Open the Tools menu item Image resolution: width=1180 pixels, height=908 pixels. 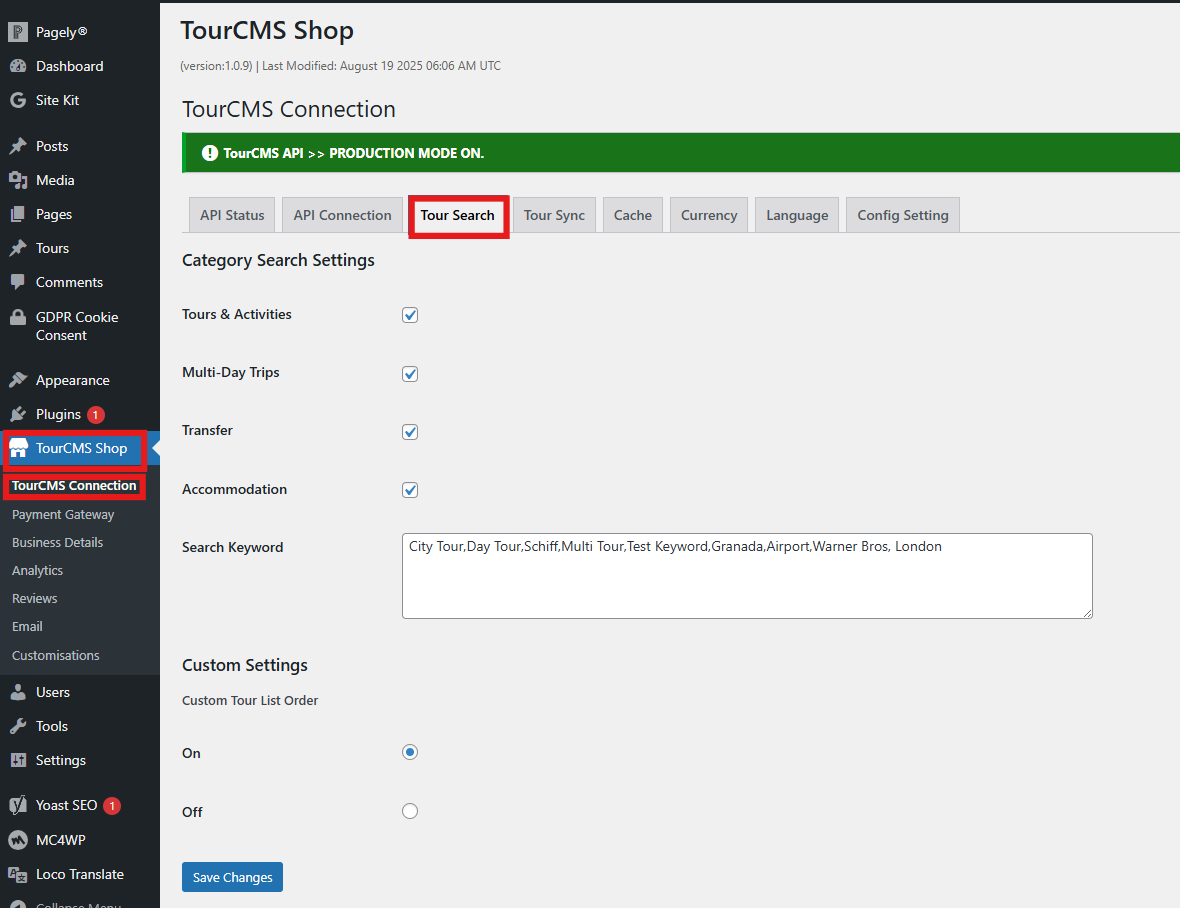coord(52,726)
